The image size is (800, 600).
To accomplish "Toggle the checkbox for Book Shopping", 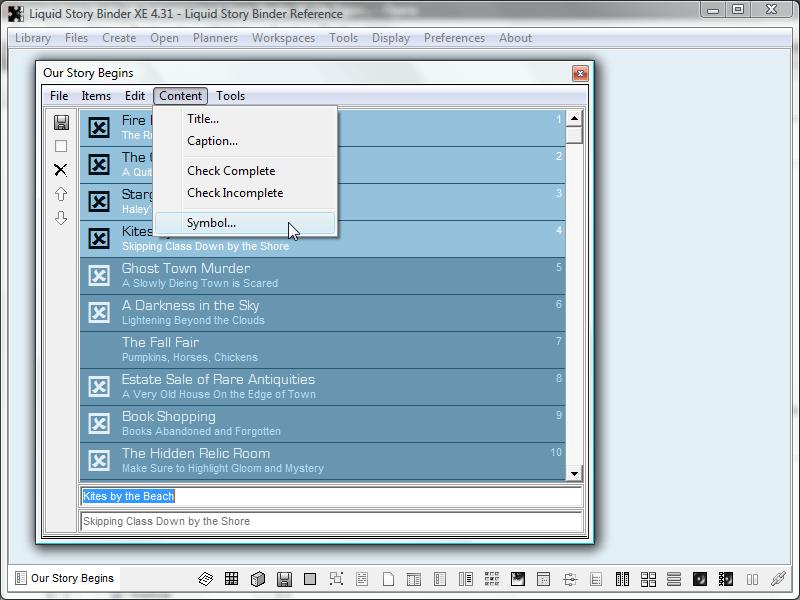I will [99, 423].
